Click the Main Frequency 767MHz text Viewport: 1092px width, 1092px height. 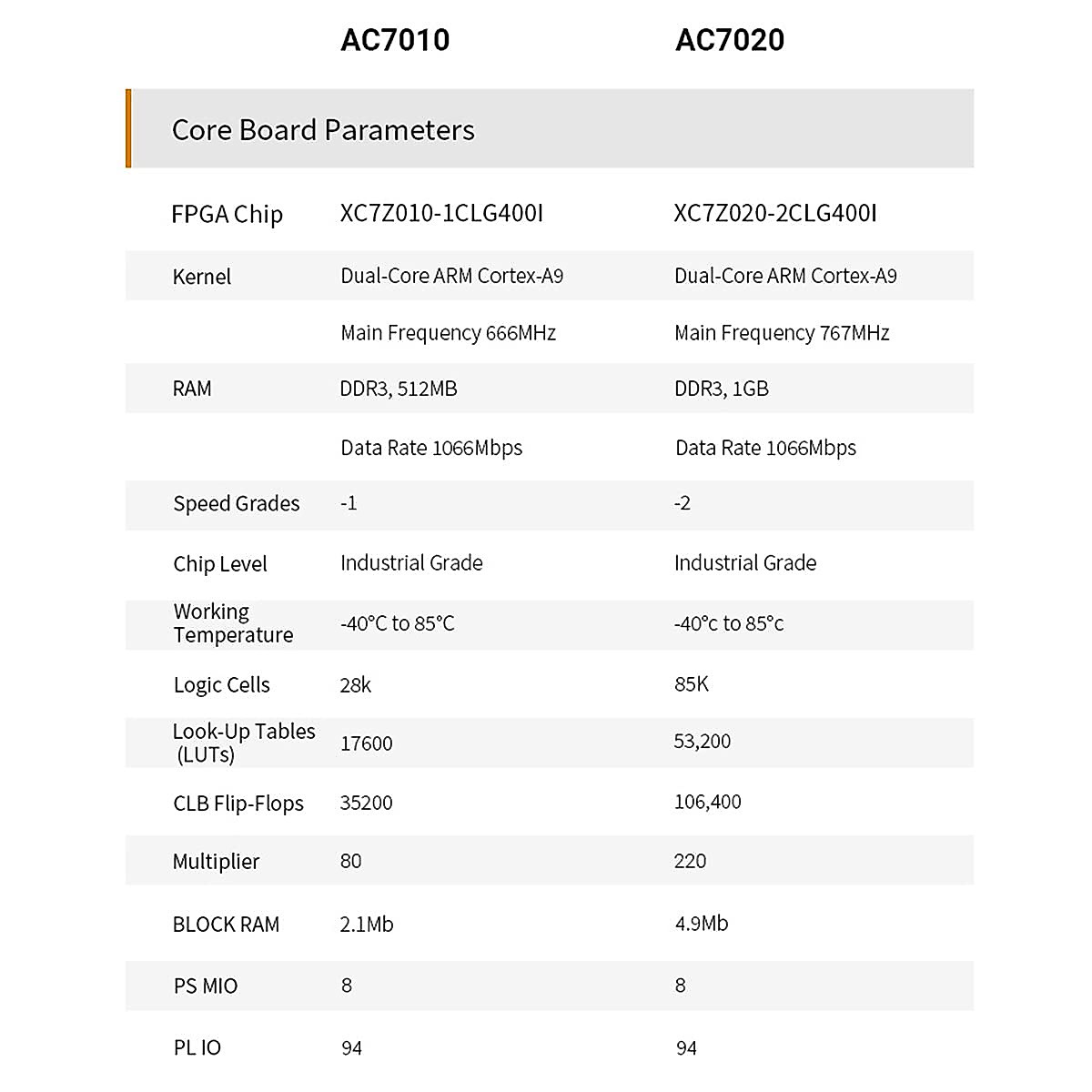[x=782, y=333]
